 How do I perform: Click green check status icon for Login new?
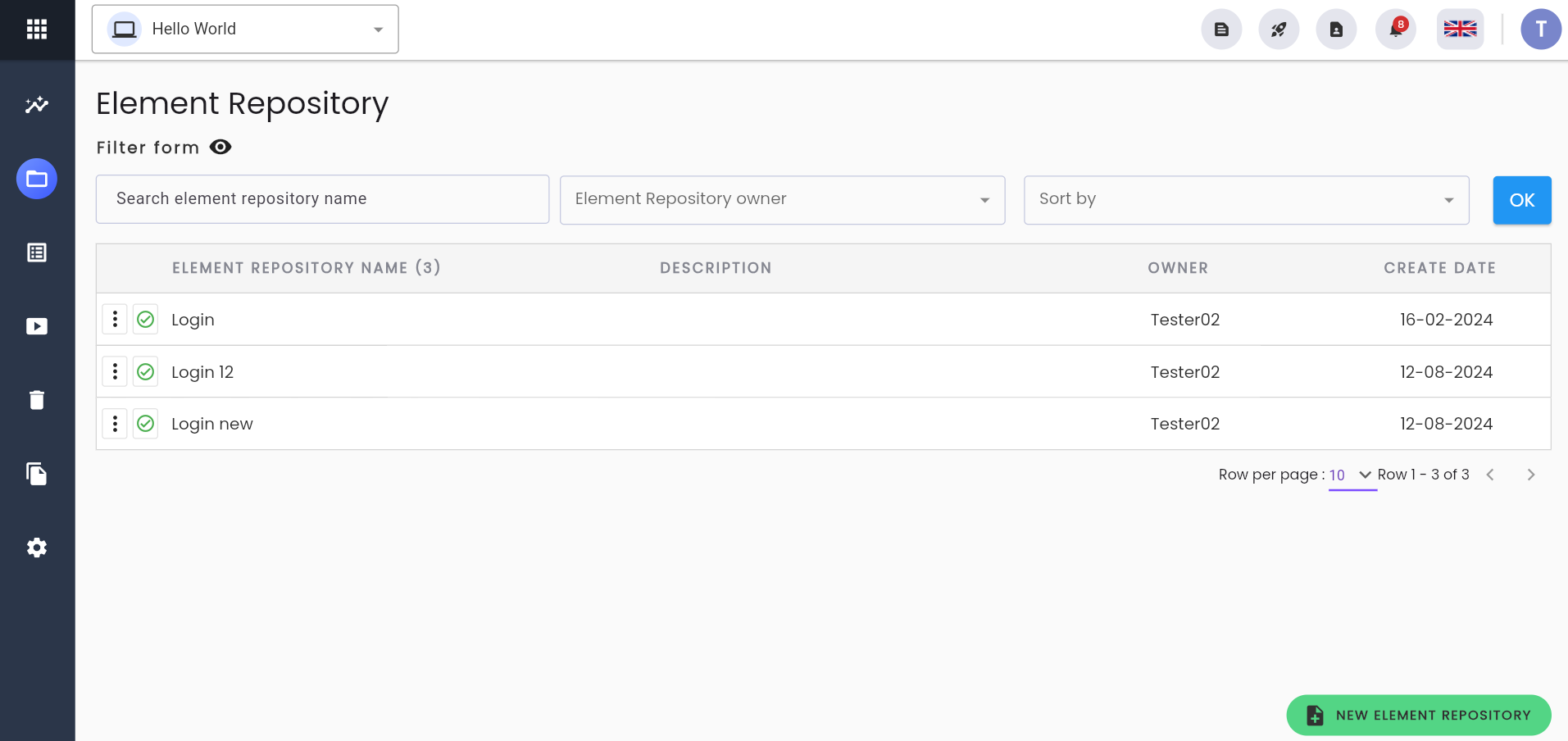pos(146,424)
